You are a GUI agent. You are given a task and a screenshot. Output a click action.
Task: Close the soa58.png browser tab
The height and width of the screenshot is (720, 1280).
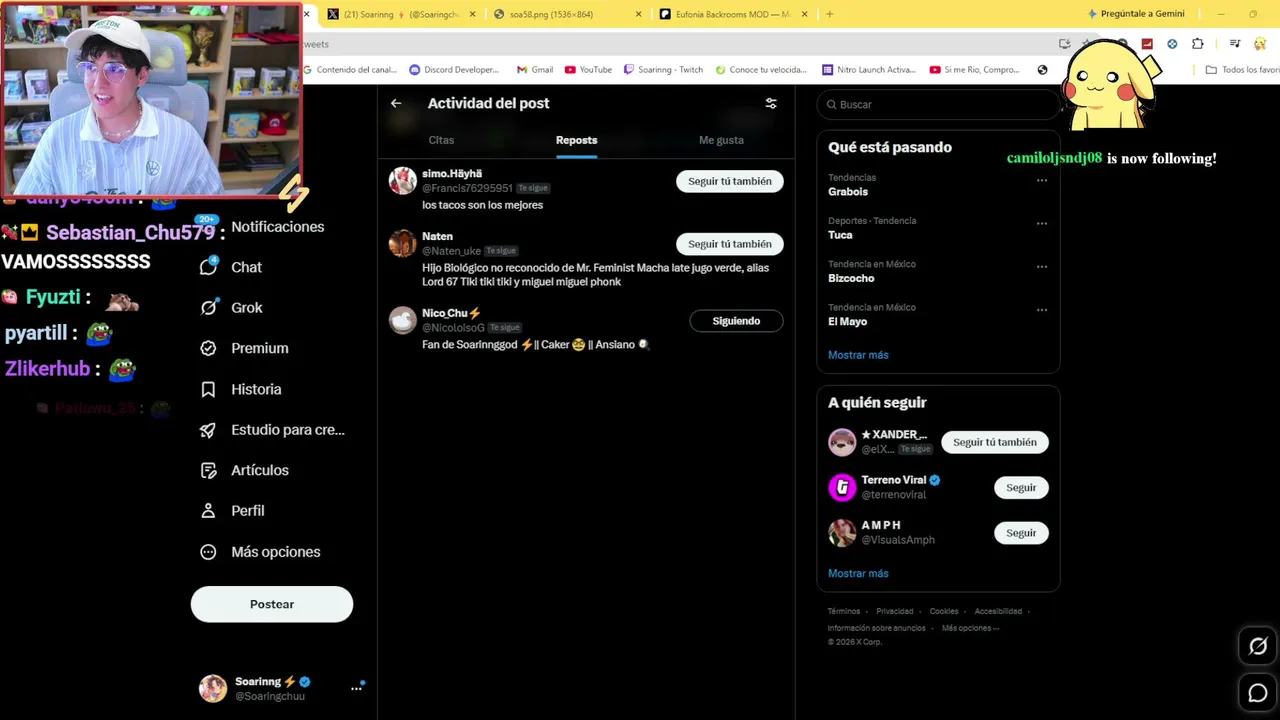639,14
